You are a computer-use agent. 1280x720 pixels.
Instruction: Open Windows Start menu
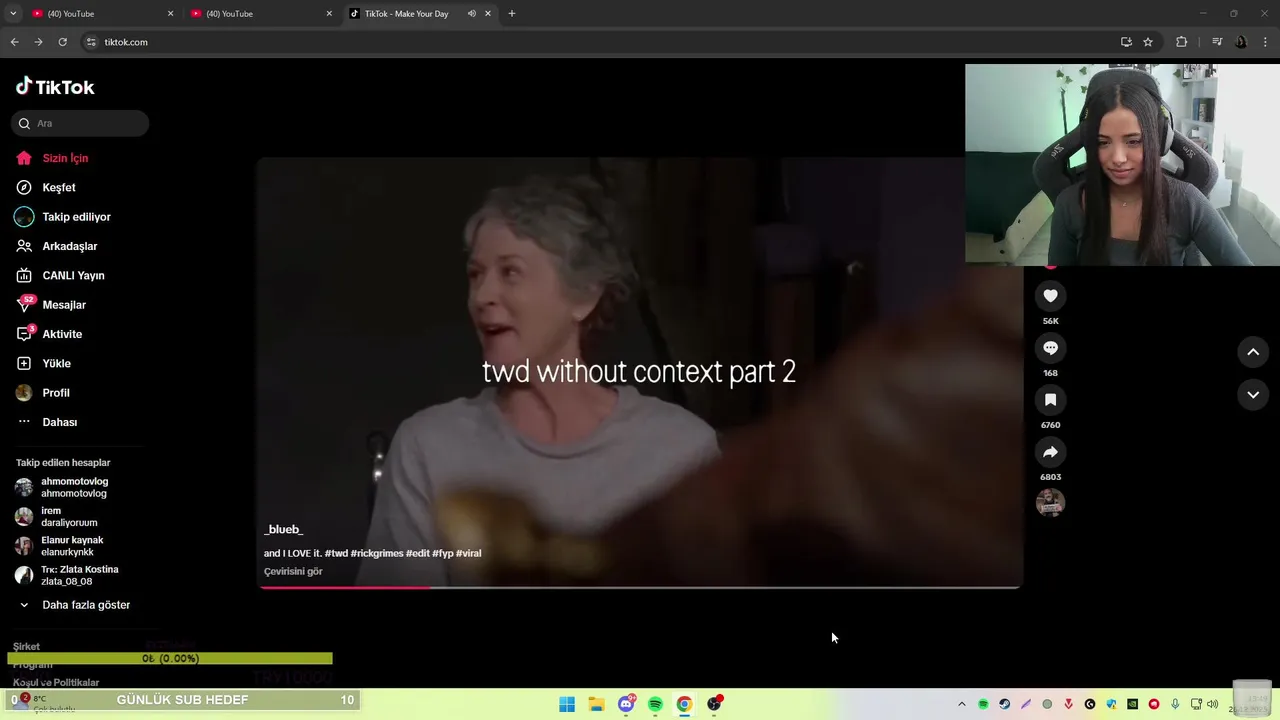tap(567, 704)
